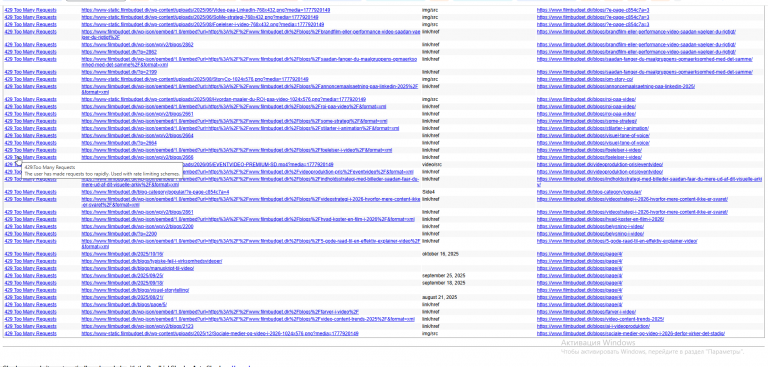
Task: Open the Hvordan-maaler-du-ROI image URL
Action: click(x=223, y=99)
